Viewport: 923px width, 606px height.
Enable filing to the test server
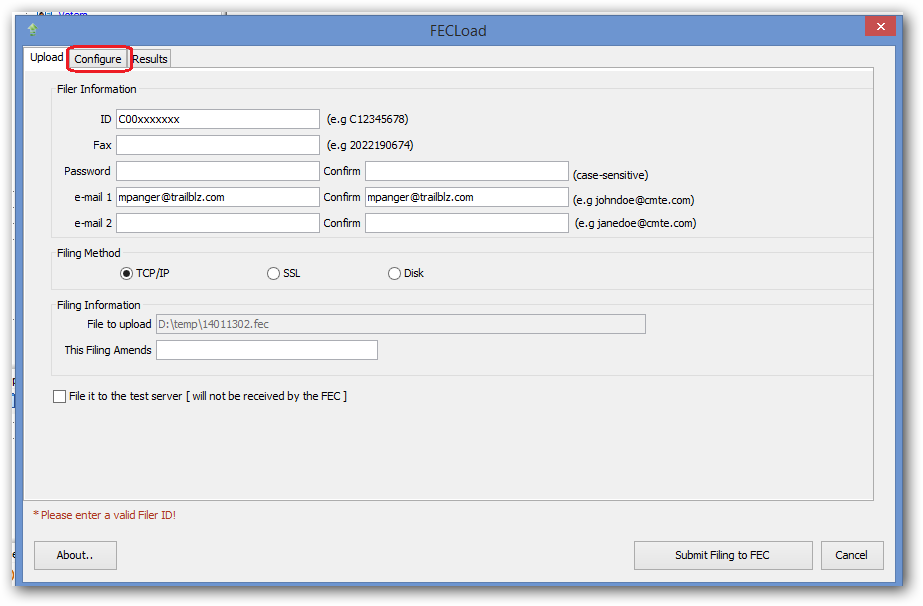(x=60, y=397)
